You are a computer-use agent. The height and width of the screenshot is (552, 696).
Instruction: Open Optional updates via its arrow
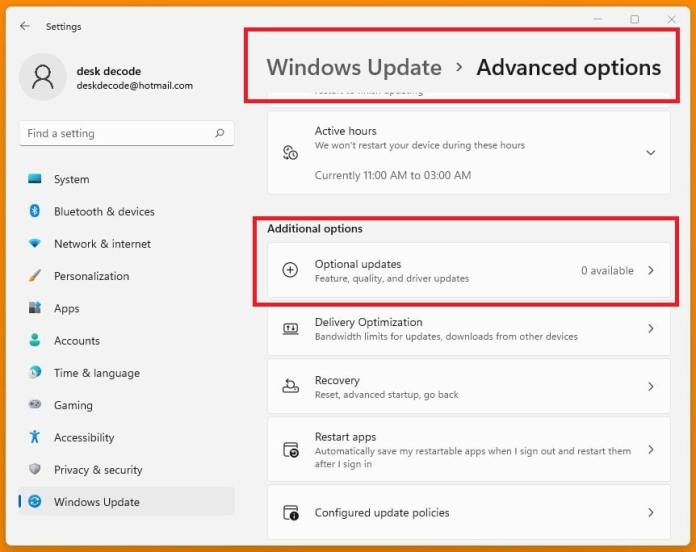point(651,270)
